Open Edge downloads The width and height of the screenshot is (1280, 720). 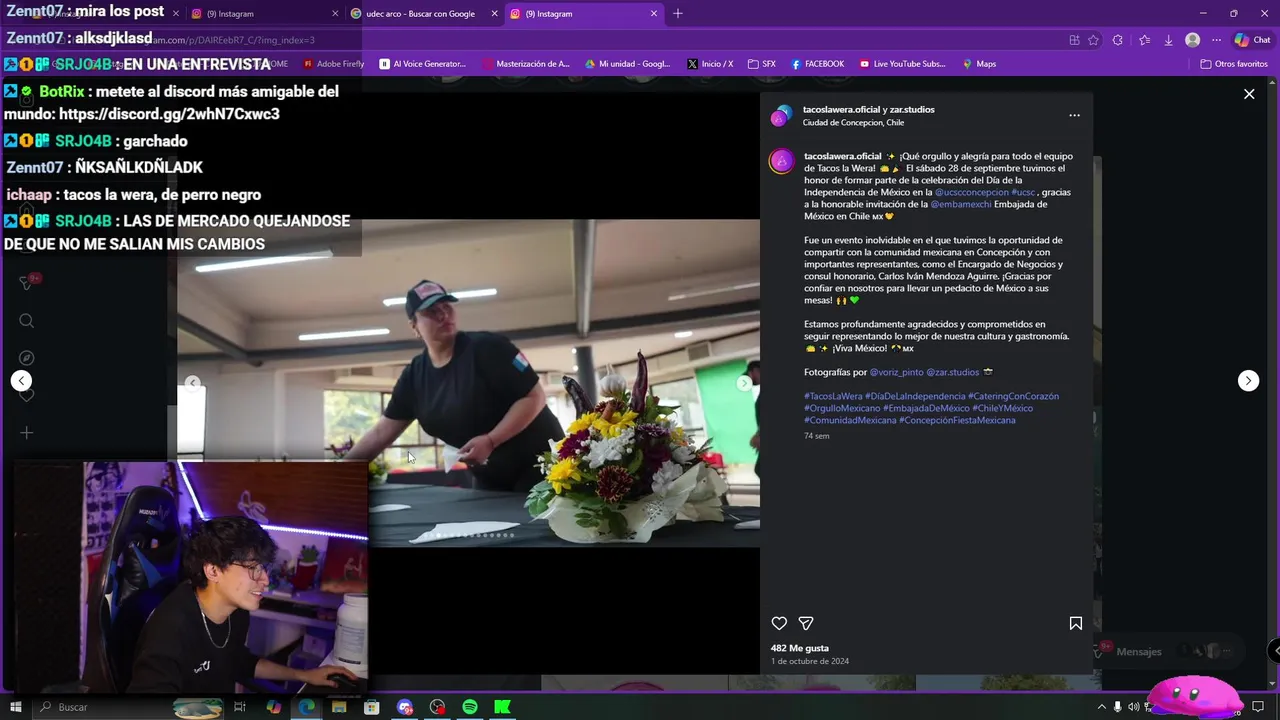(x=1168, y=40)
